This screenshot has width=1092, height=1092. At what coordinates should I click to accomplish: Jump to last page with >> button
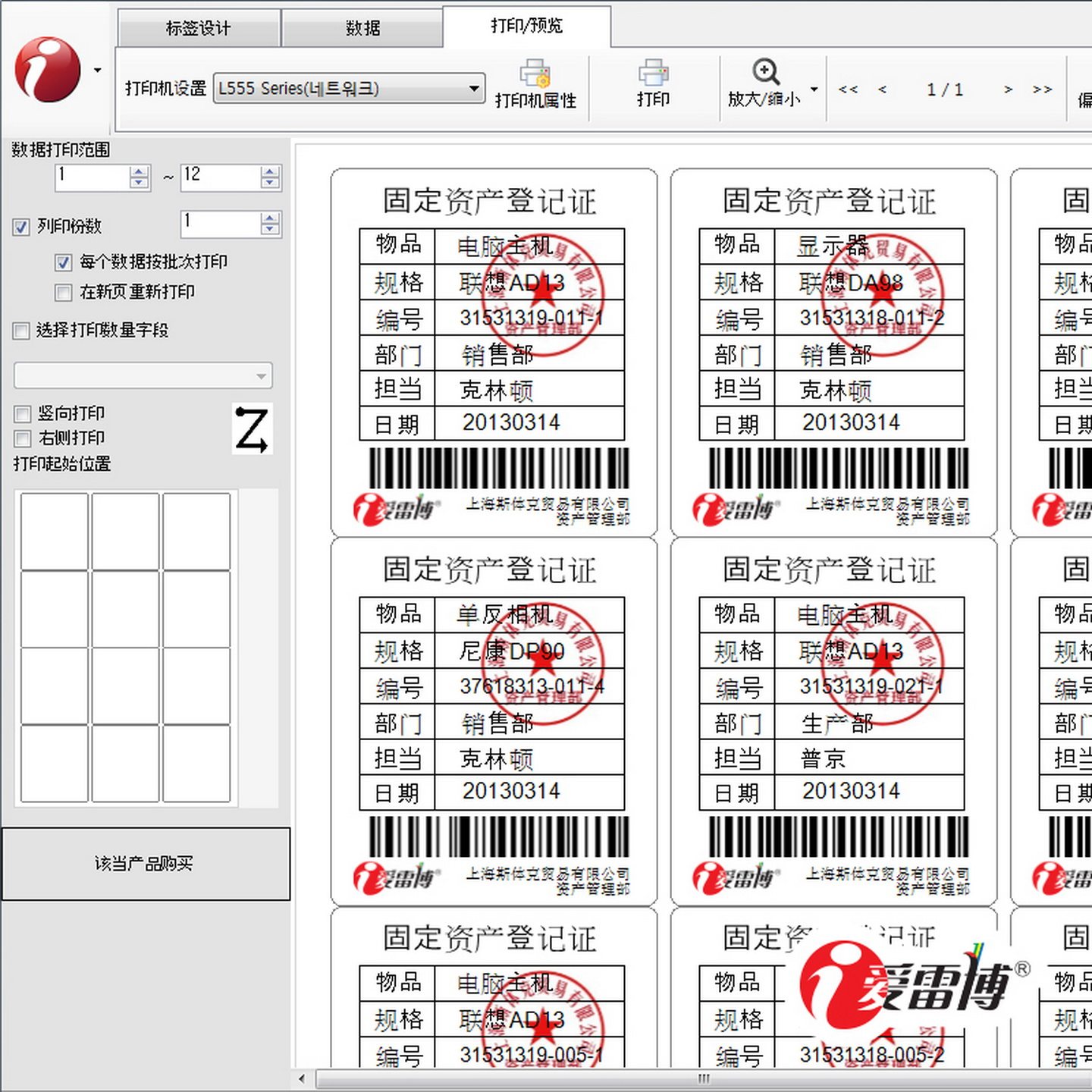[1043, 89]
